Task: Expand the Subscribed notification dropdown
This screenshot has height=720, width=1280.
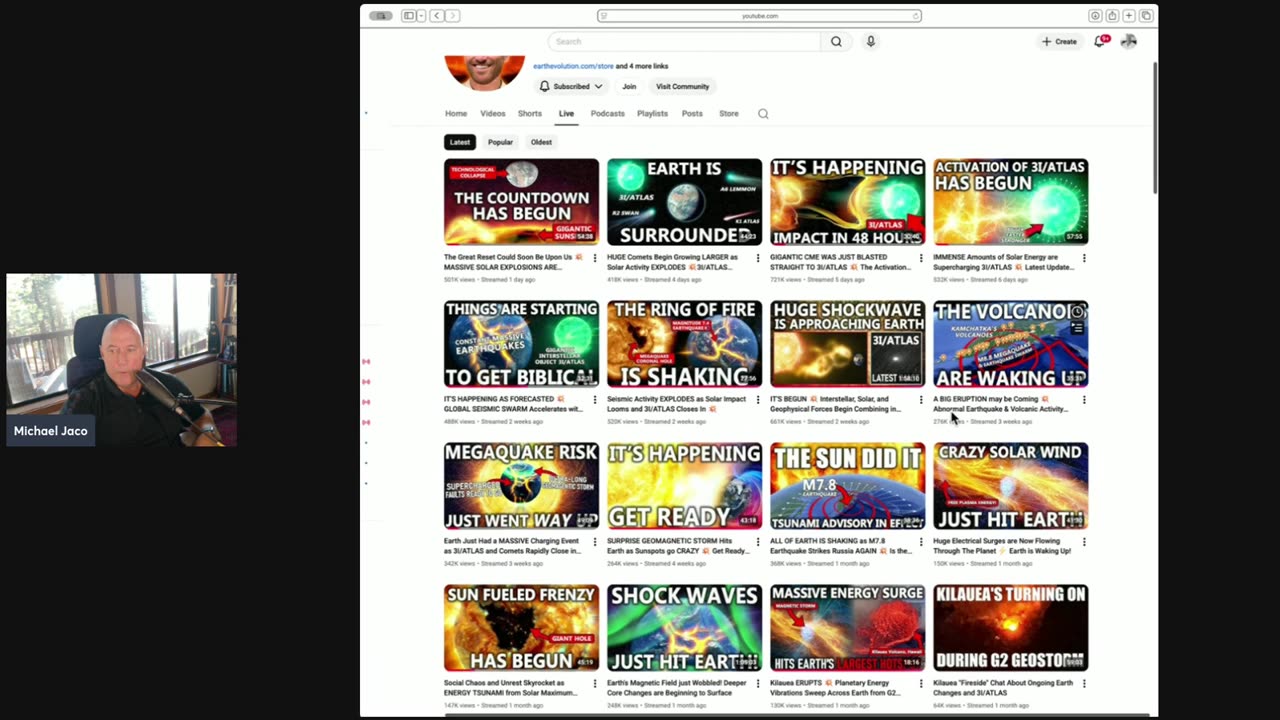Action: [571, 86]
